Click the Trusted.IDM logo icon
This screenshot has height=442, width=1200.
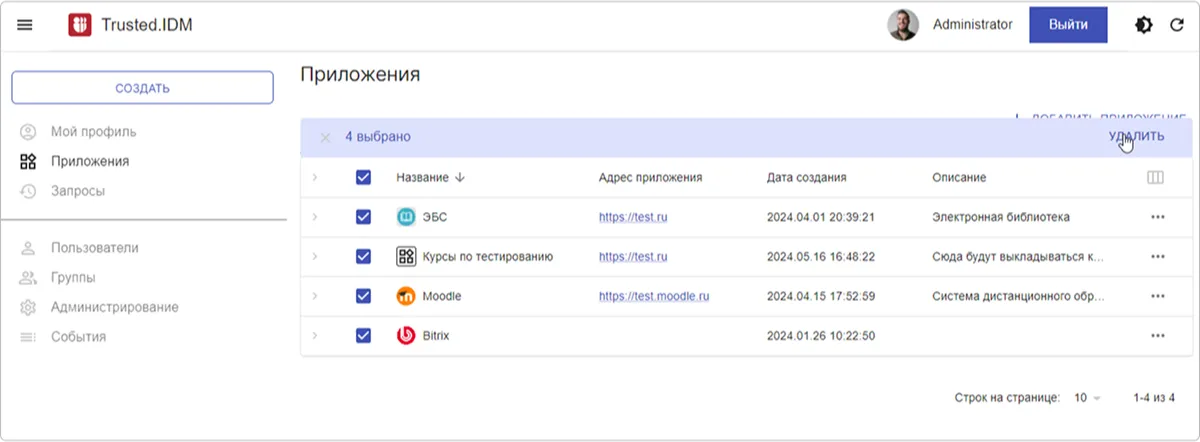pos(80,25)
